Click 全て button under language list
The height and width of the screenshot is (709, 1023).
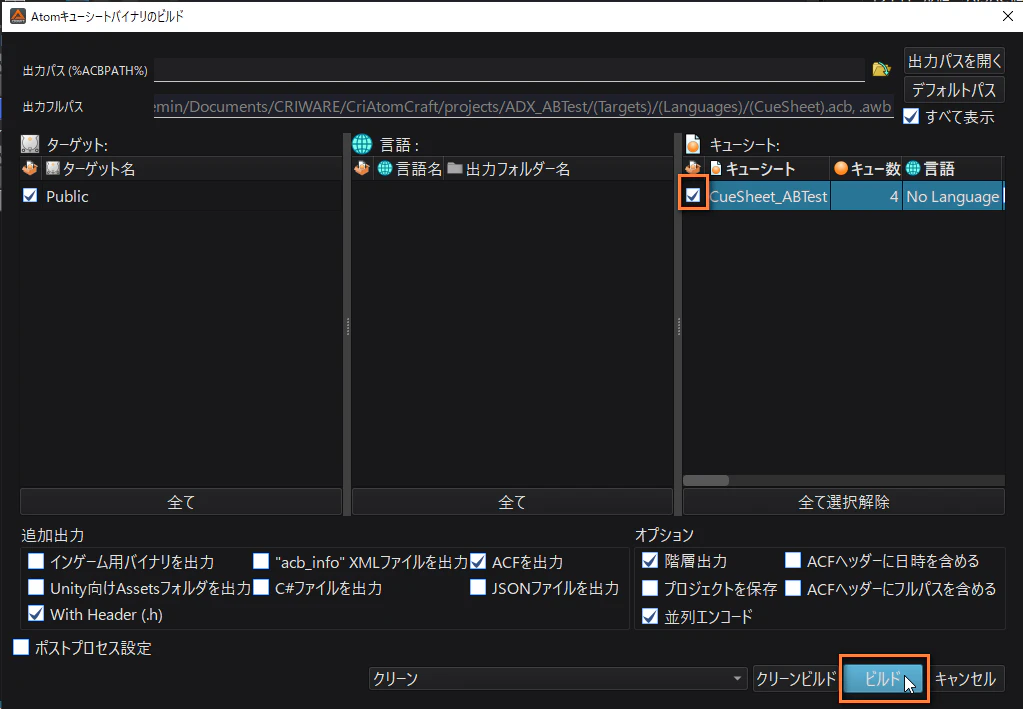512,502
